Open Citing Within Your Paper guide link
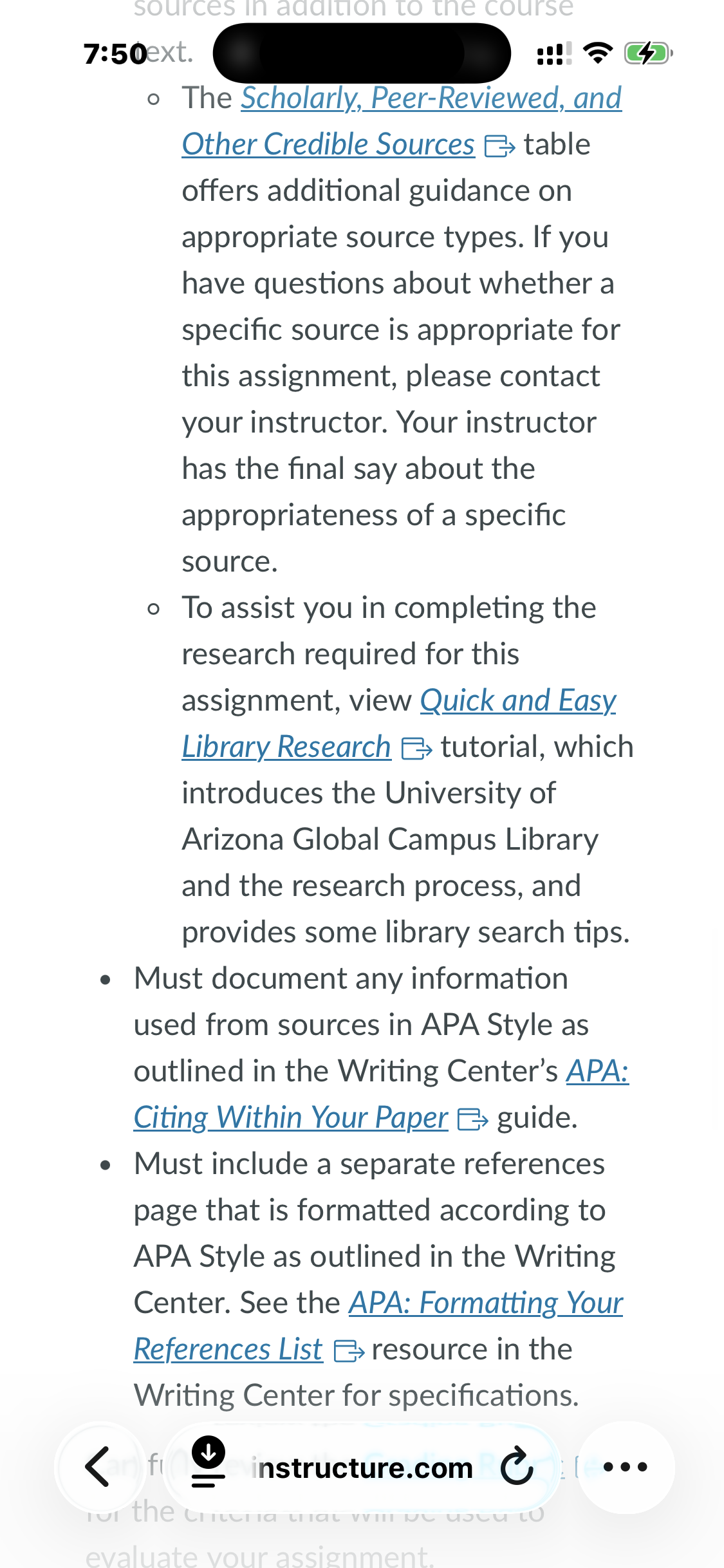Screen dimensions: 724x1568 291,1117
